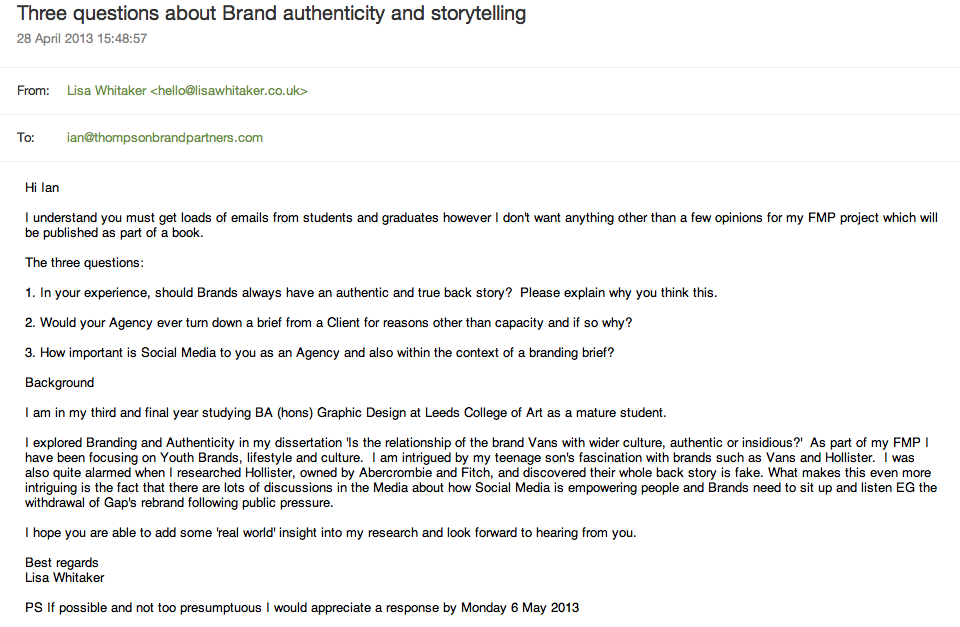This screenshot has width=960, height=627.
Task: Click the From: field label
Action: pos(33,91)
